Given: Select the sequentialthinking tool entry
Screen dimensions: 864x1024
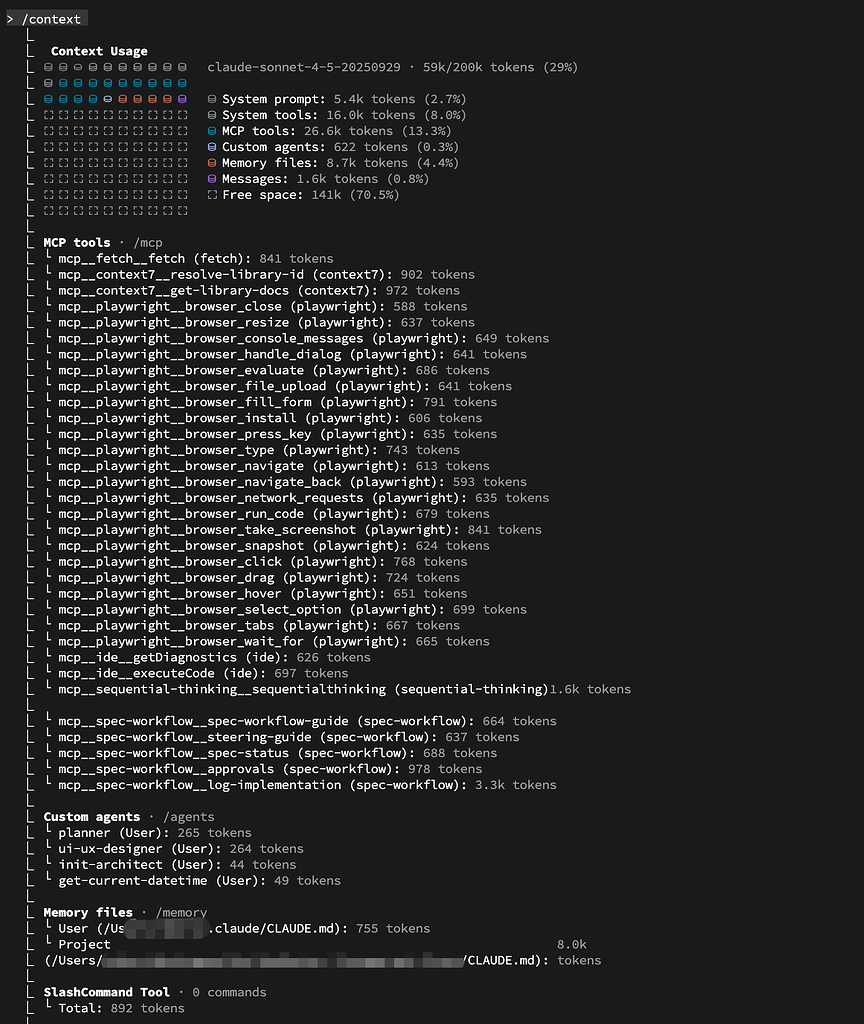Looking at the screenshot, I should (x=344, y=689).
